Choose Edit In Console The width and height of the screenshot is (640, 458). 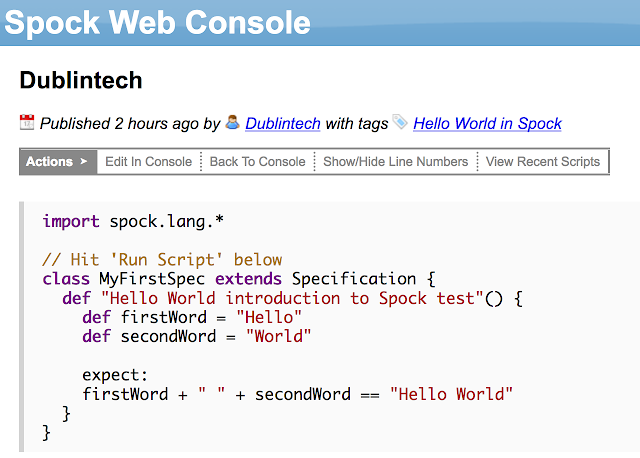(149, 162)
